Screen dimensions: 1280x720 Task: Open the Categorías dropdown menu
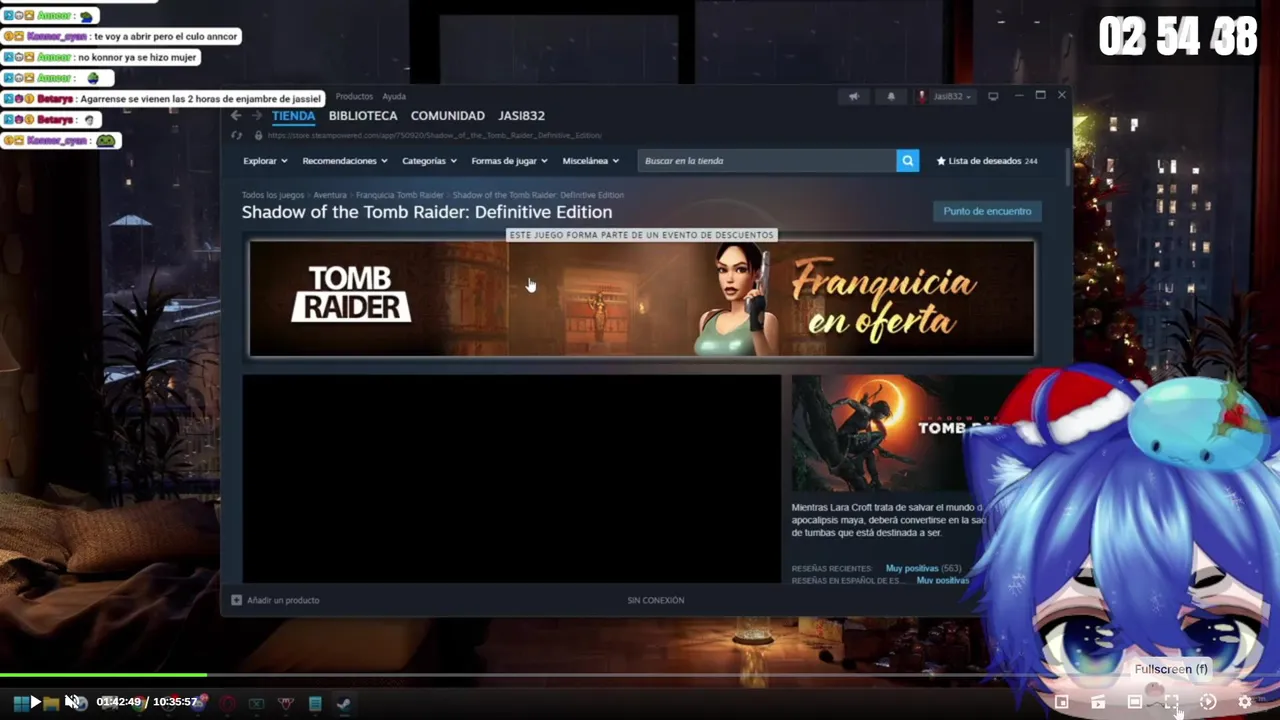coord(429,161)
